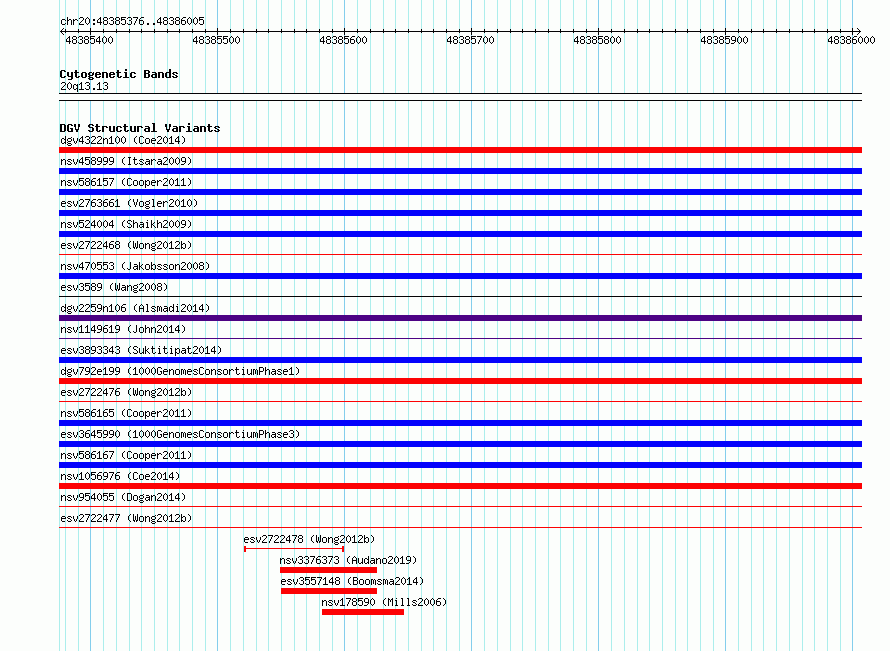Screen dimensions: 890x651
Task: Open nsv586165 (Cooper2011) variant
Action: [126, 413]
